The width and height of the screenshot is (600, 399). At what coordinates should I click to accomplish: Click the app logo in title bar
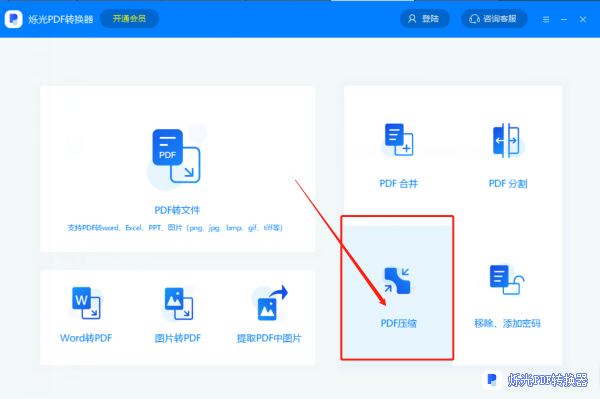[x=14, y=19]
